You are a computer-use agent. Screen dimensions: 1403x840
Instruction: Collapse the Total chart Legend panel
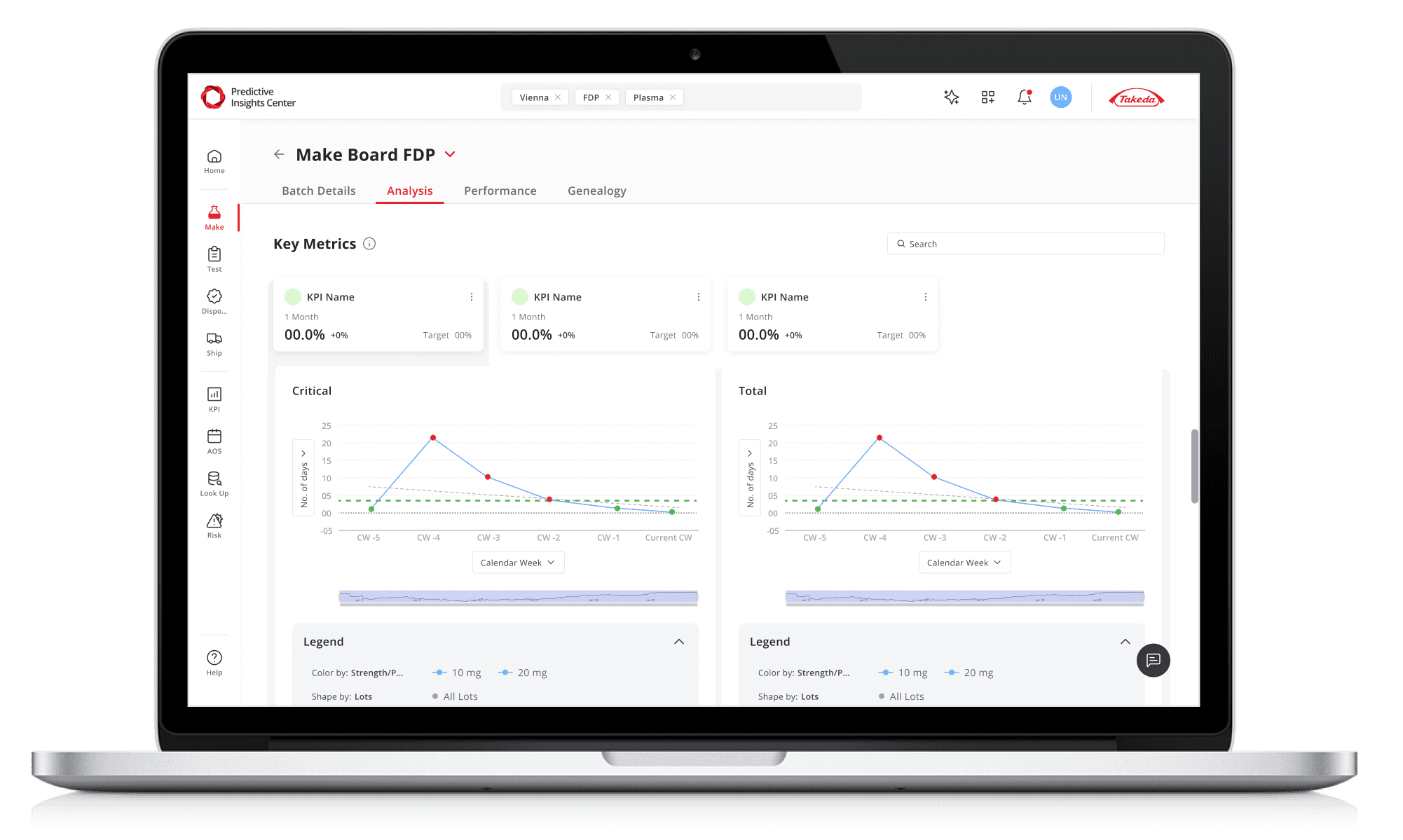(x=1125, y=642)
